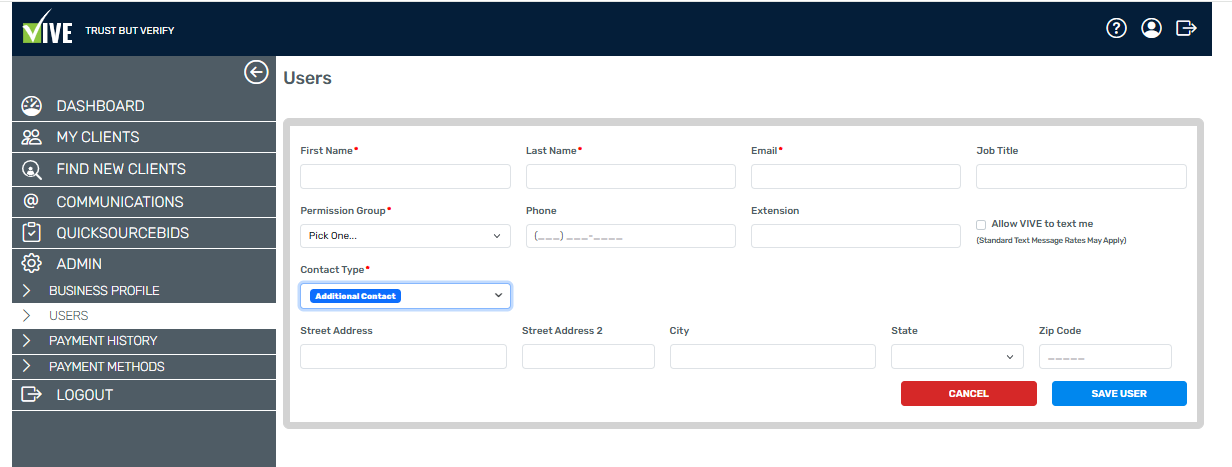The image size is (1232, 467).
Task: Focus the Last Name field
Action: (x=631, y=177)
